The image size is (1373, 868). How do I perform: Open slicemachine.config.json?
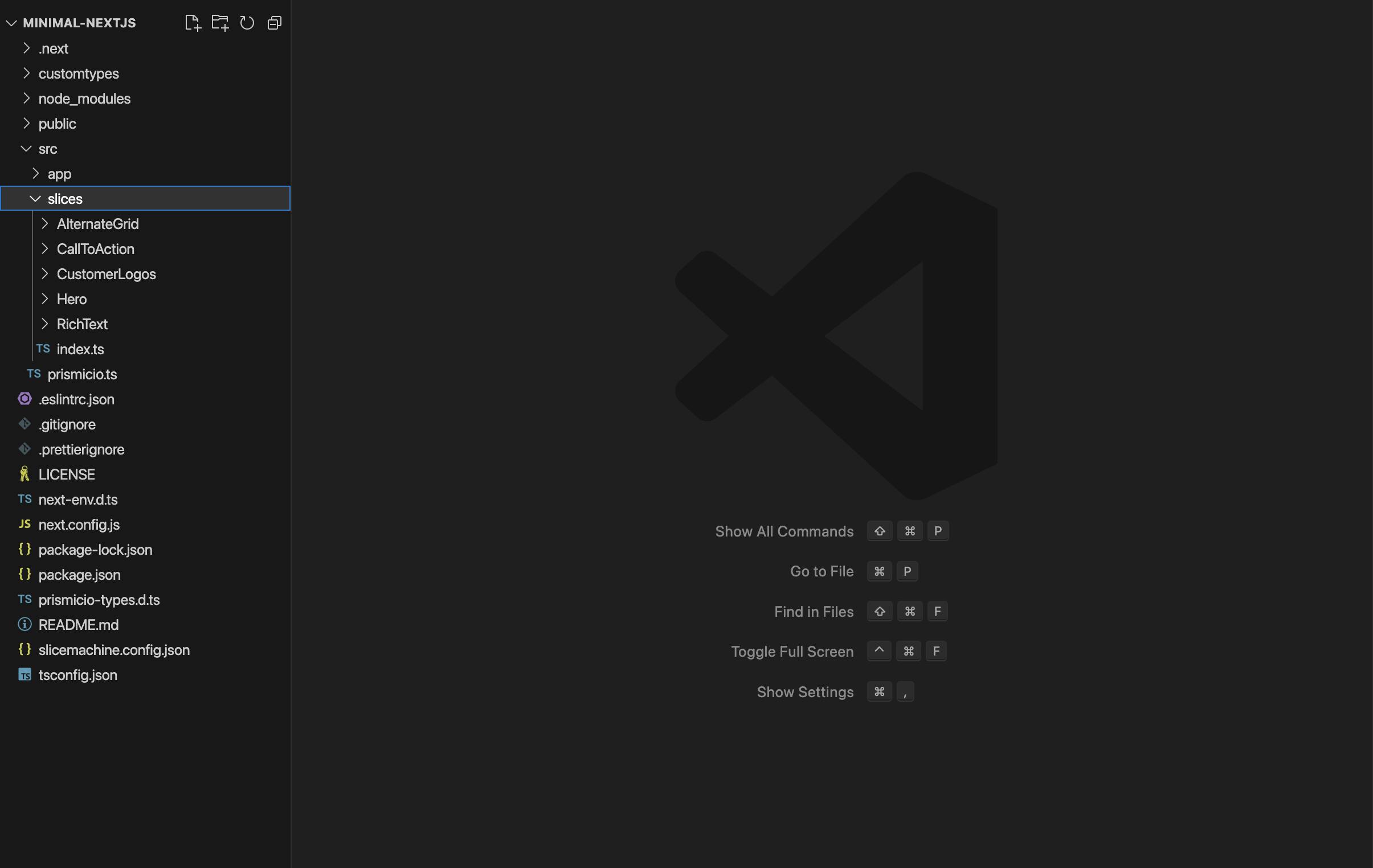coord(113,650)
